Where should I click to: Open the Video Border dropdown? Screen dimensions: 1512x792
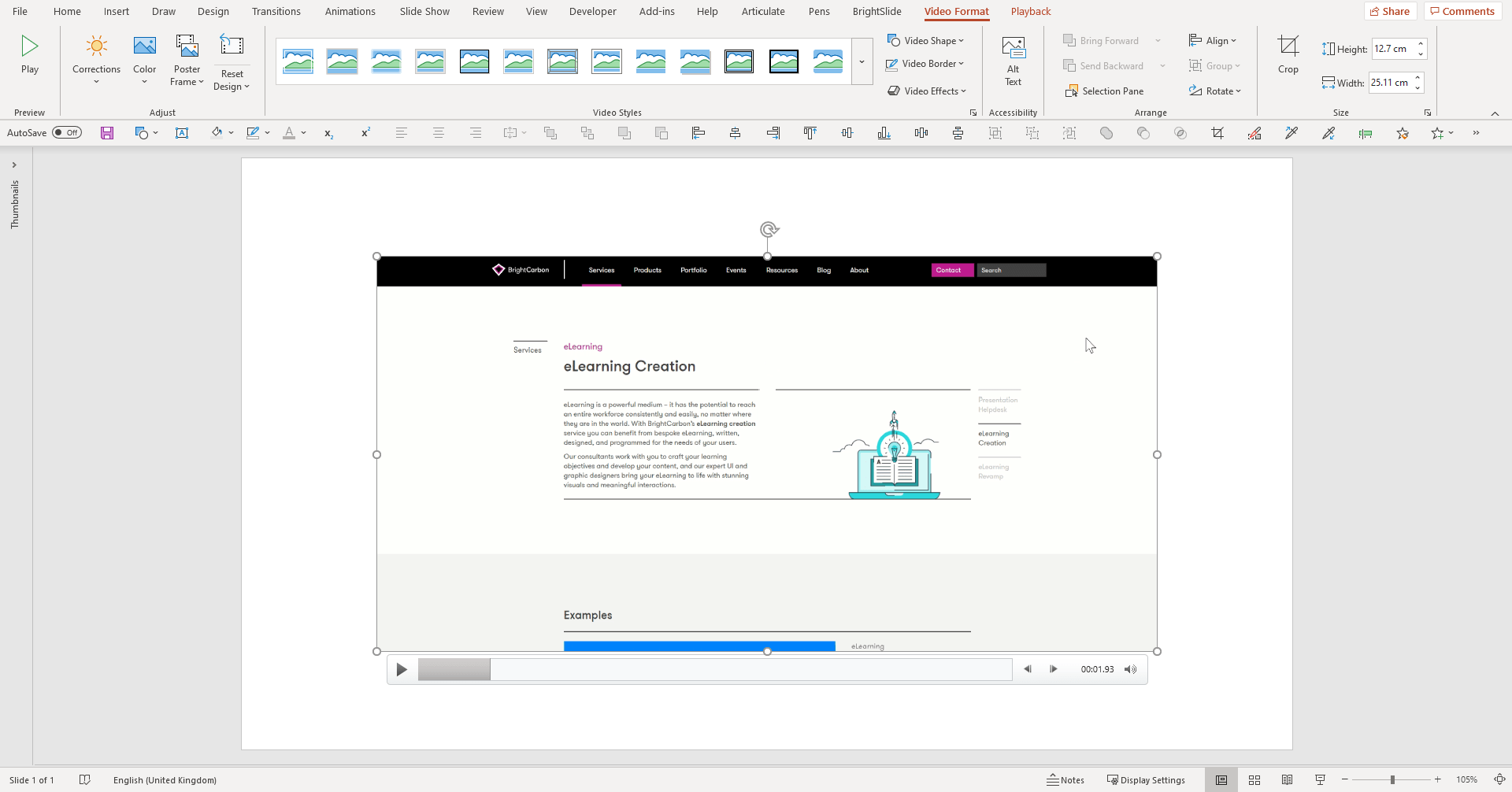(925, 64)
